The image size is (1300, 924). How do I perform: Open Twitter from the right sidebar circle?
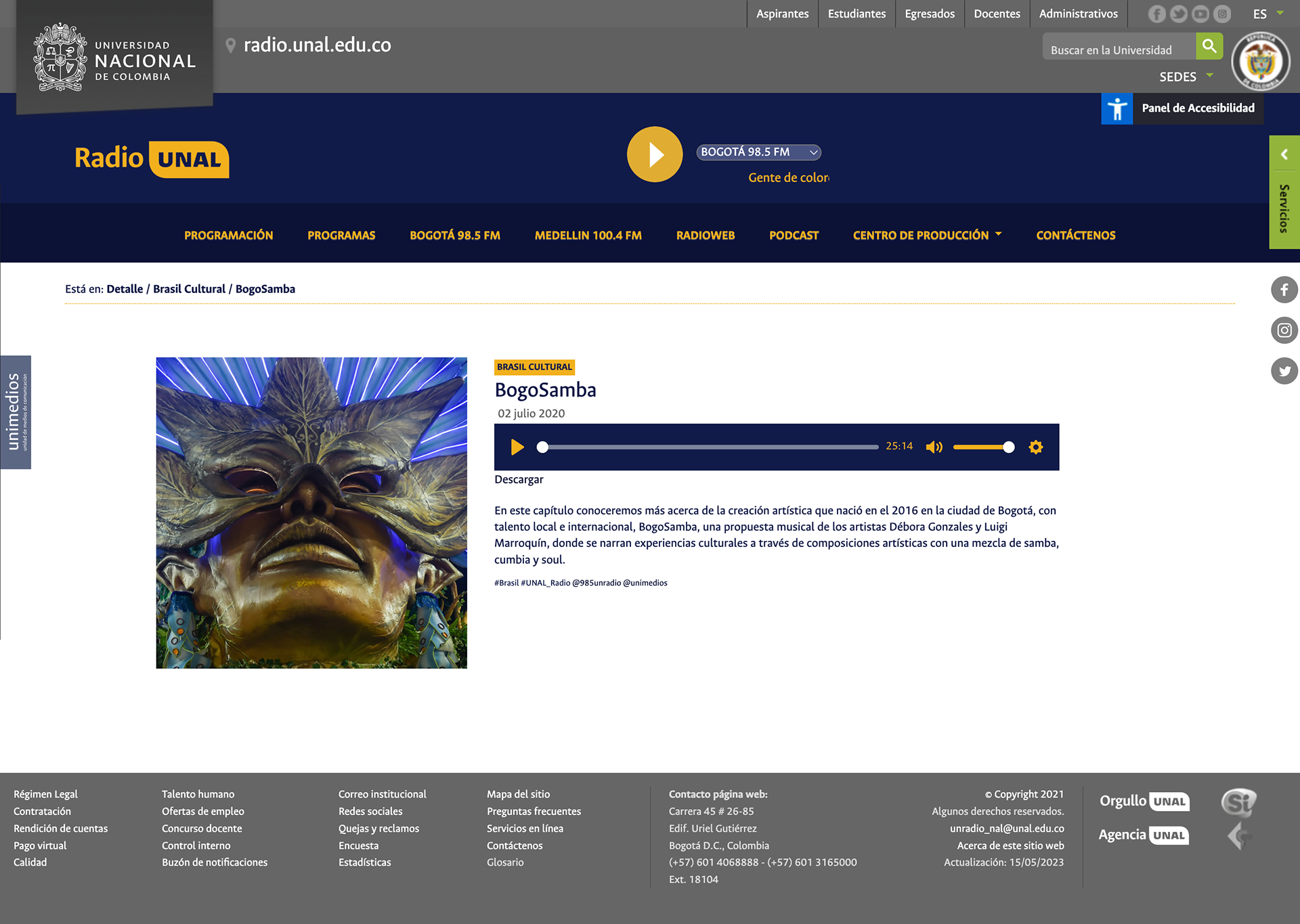(x=1284, y=371)
